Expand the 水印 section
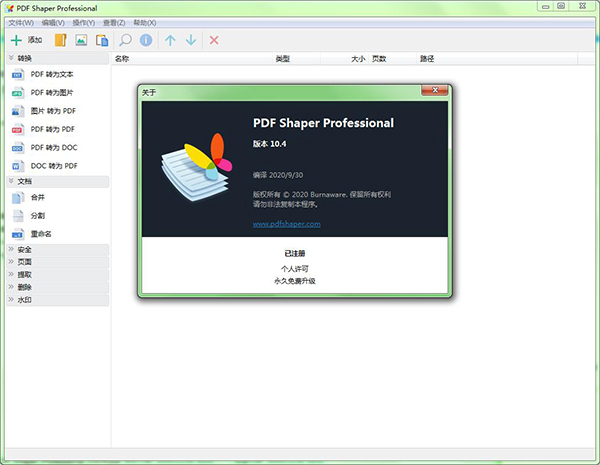The width and height of the screenshot is (600, 465). pyautogui.click(x=57, y=300)
